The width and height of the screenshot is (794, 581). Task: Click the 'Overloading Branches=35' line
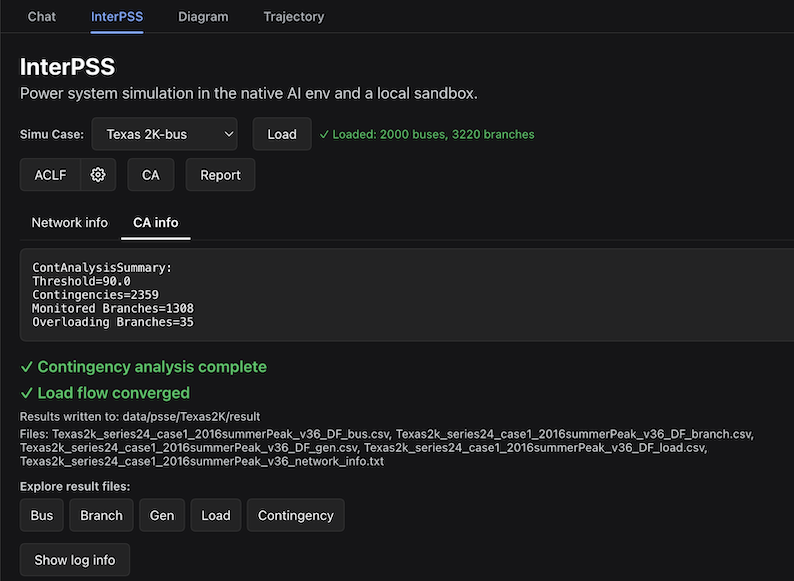coord(113,322)
